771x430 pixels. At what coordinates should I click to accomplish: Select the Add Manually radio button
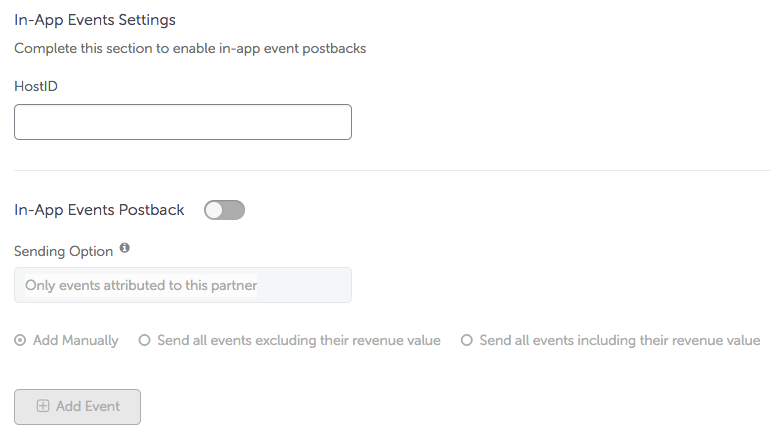(20, 340)
